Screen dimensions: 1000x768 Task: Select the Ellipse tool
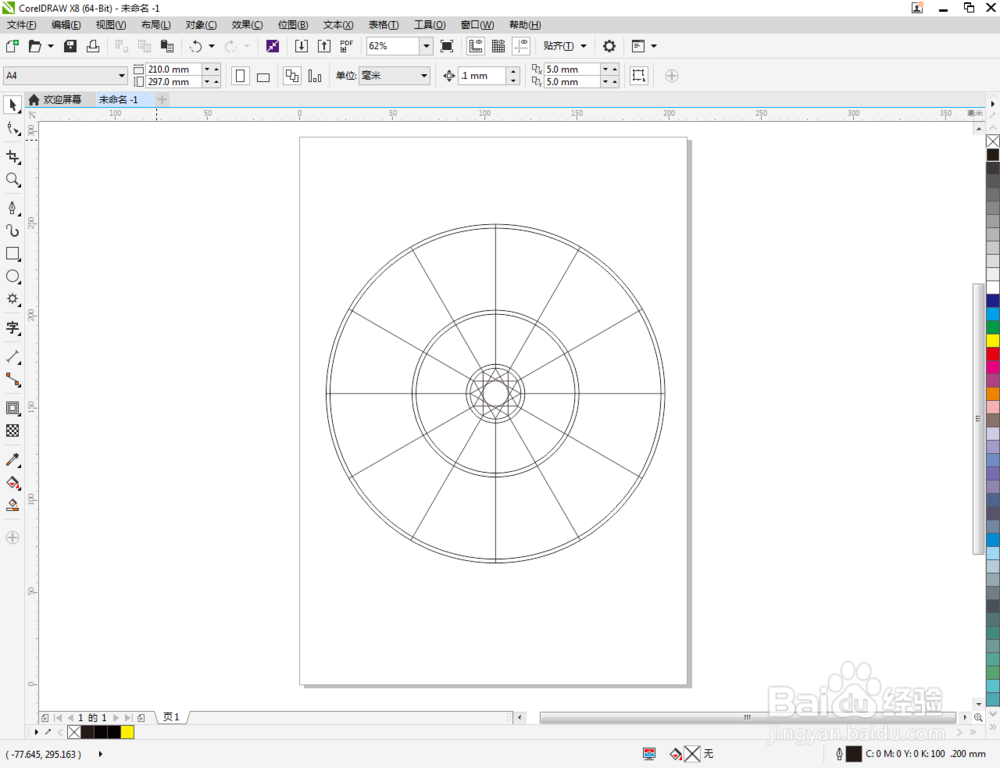[x=13, y=276]
